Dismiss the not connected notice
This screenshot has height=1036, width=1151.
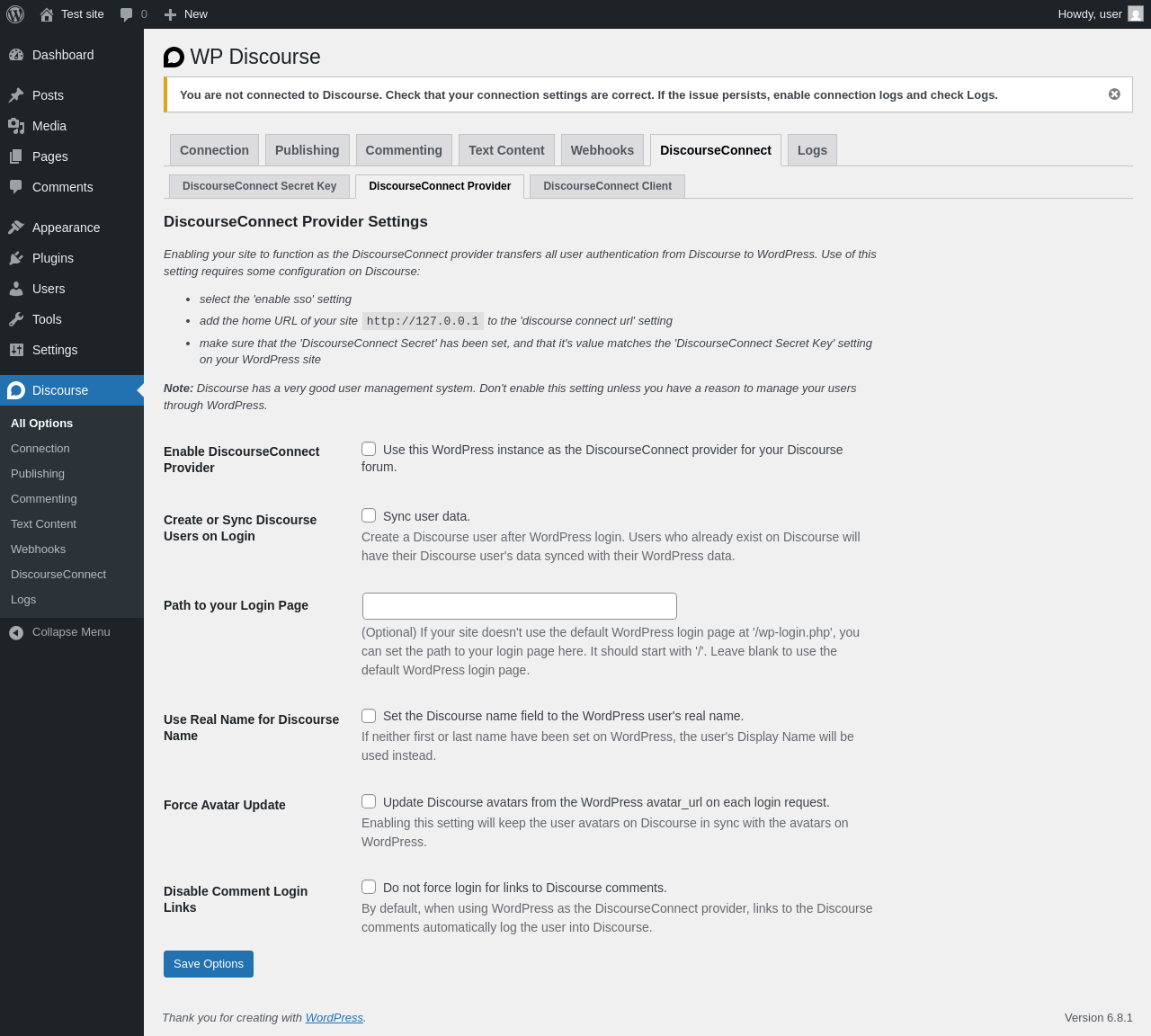(x=1114, y=94)
